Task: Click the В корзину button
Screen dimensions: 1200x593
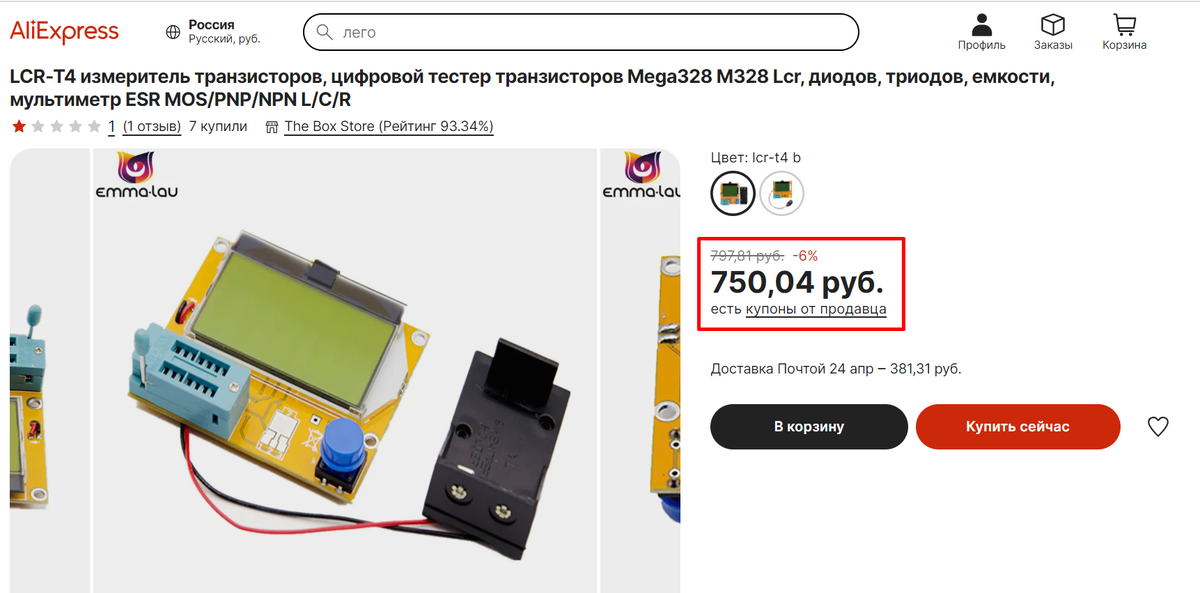Action: [x=809, y=427]
